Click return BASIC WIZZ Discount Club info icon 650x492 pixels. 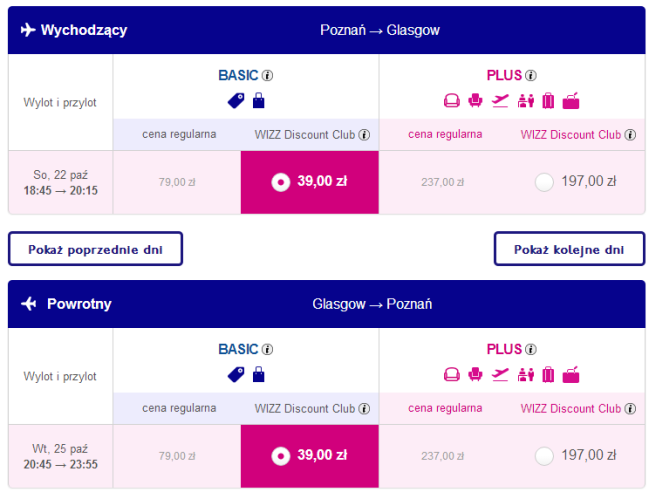[364, 409]
